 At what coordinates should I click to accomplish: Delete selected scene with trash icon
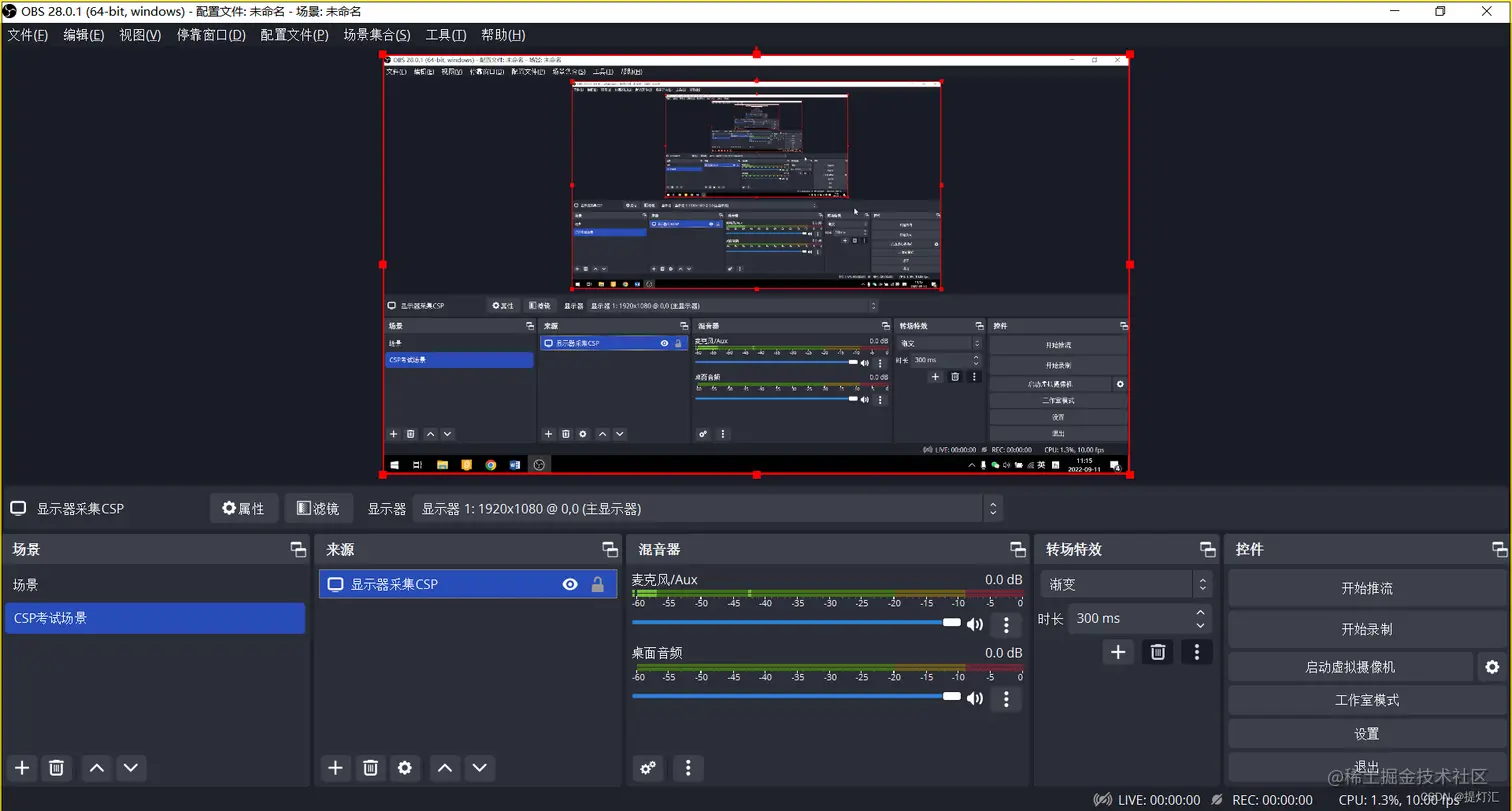pos(57,768)
